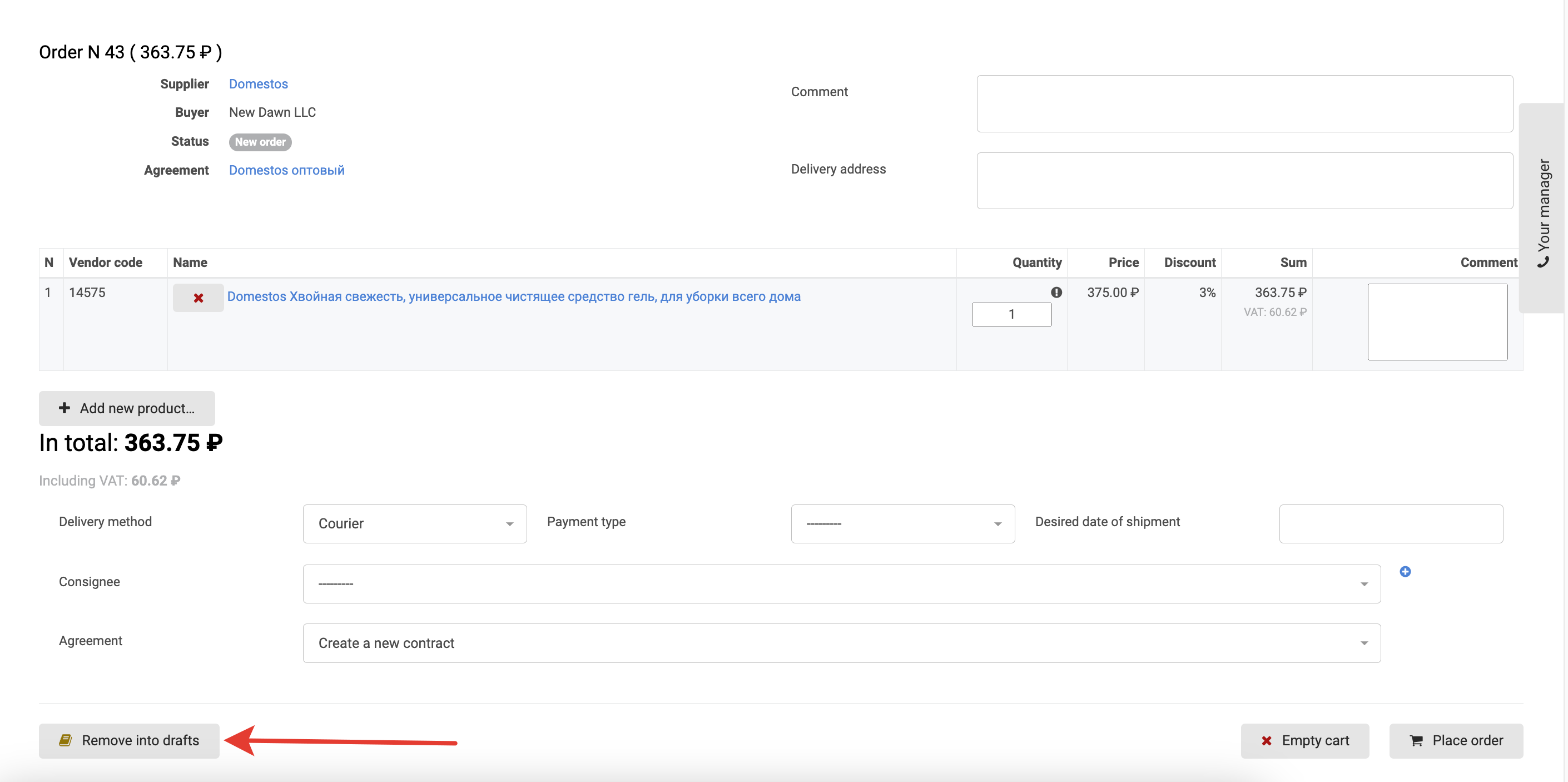Expand the Consignee dropdown
This screenshot has height=782, width=1568.
tap(841, 584)
